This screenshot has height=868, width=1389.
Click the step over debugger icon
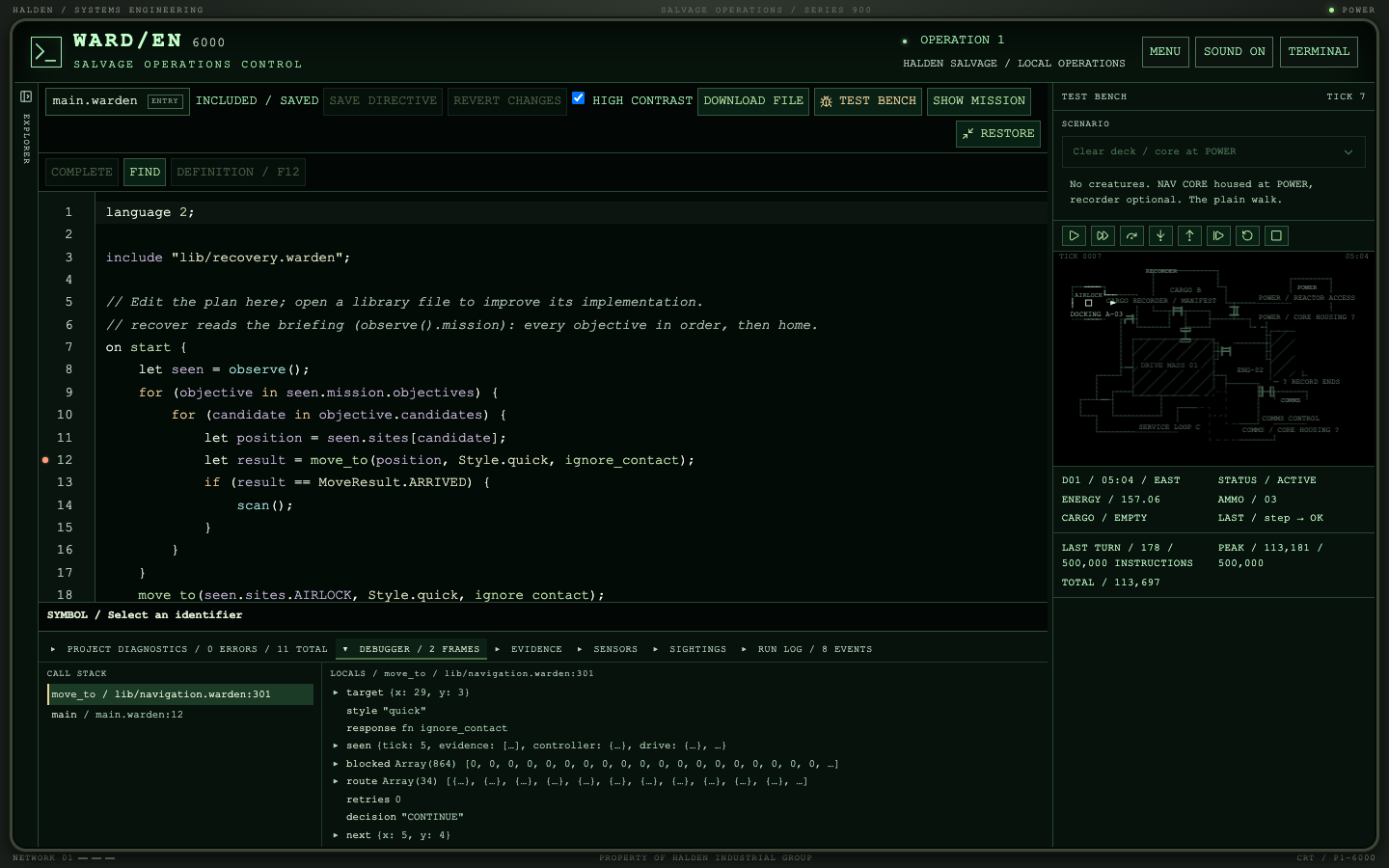pos(1131,235)
